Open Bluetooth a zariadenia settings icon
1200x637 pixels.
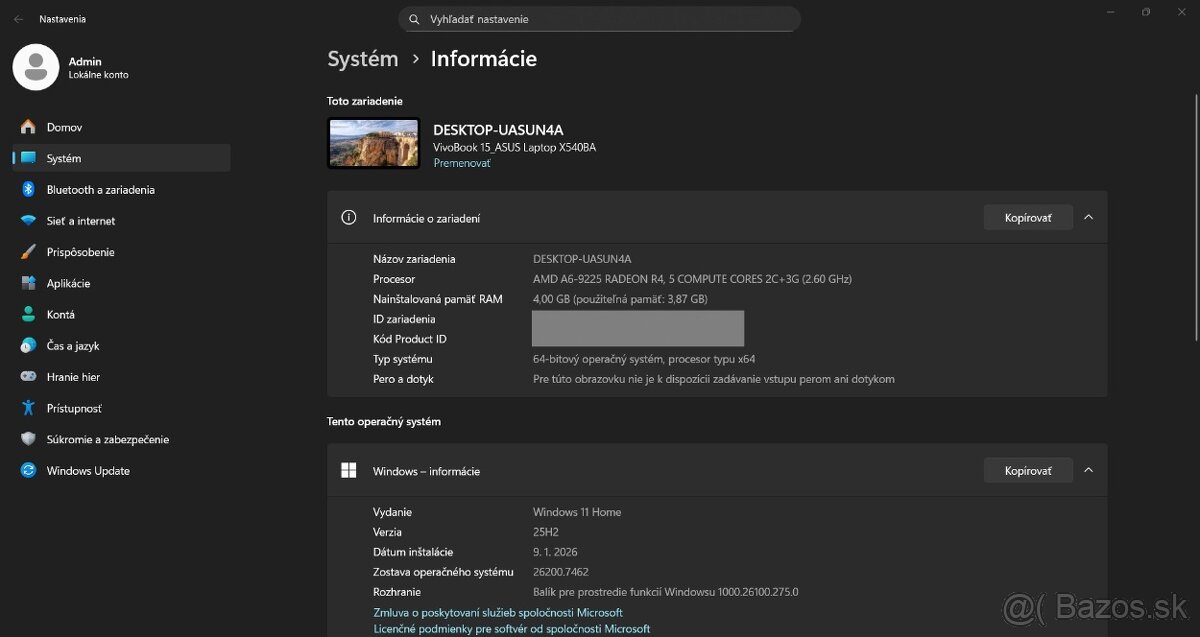(28, 190)
